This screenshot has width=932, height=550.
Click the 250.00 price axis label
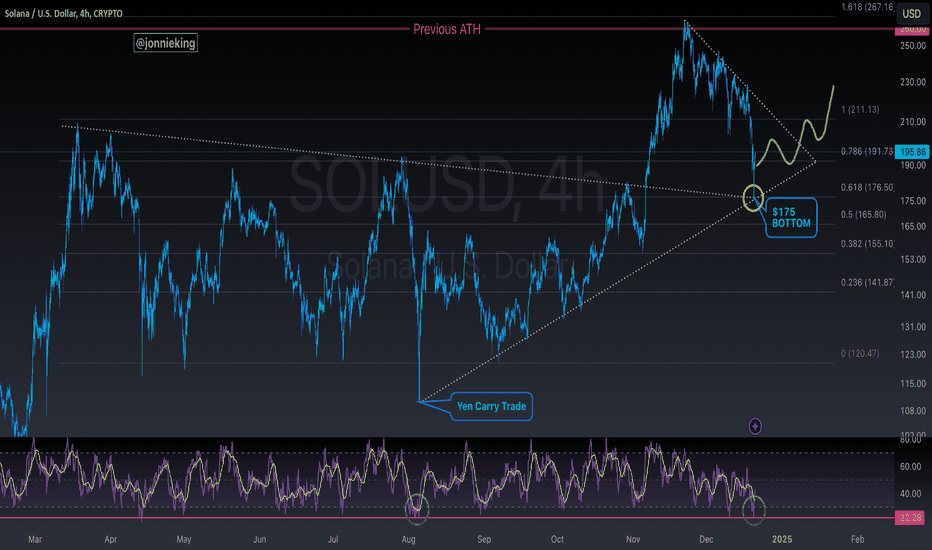(913, 46)
